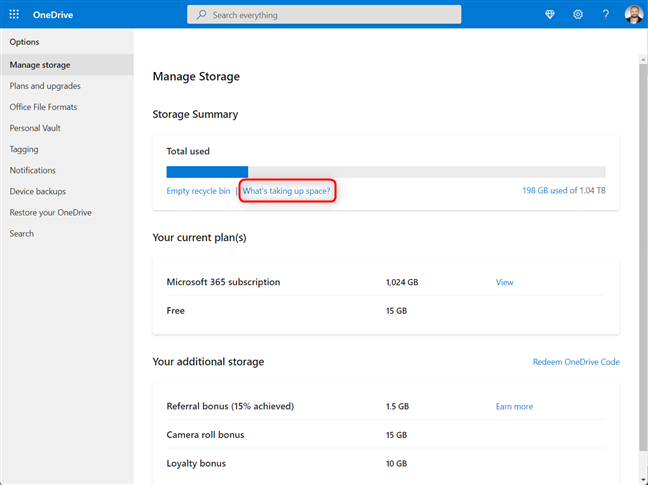Click Microsoft 365 subscription row label
The image size is (648, 485).
(x=223, y=282)
